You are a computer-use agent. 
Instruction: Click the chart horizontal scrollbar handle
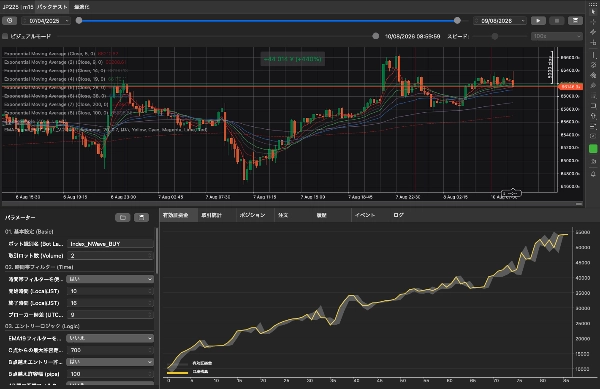pyautogui.click(x=579, y=204)
